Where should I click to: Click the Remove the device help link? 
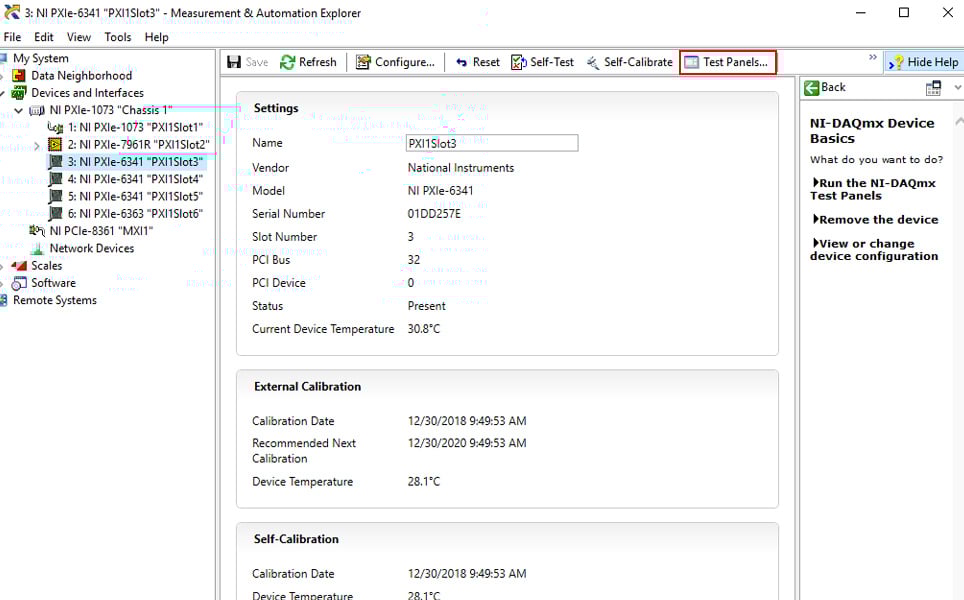coord(878,220)
